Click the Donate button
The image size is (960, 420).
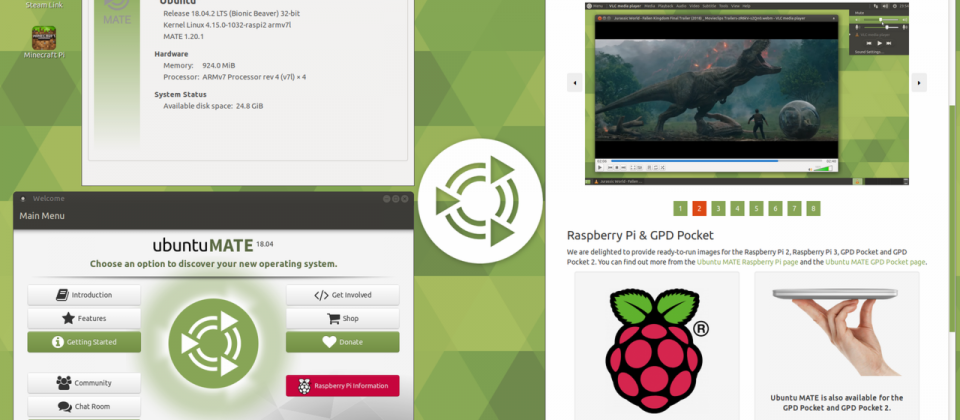[x=343, y=342]
